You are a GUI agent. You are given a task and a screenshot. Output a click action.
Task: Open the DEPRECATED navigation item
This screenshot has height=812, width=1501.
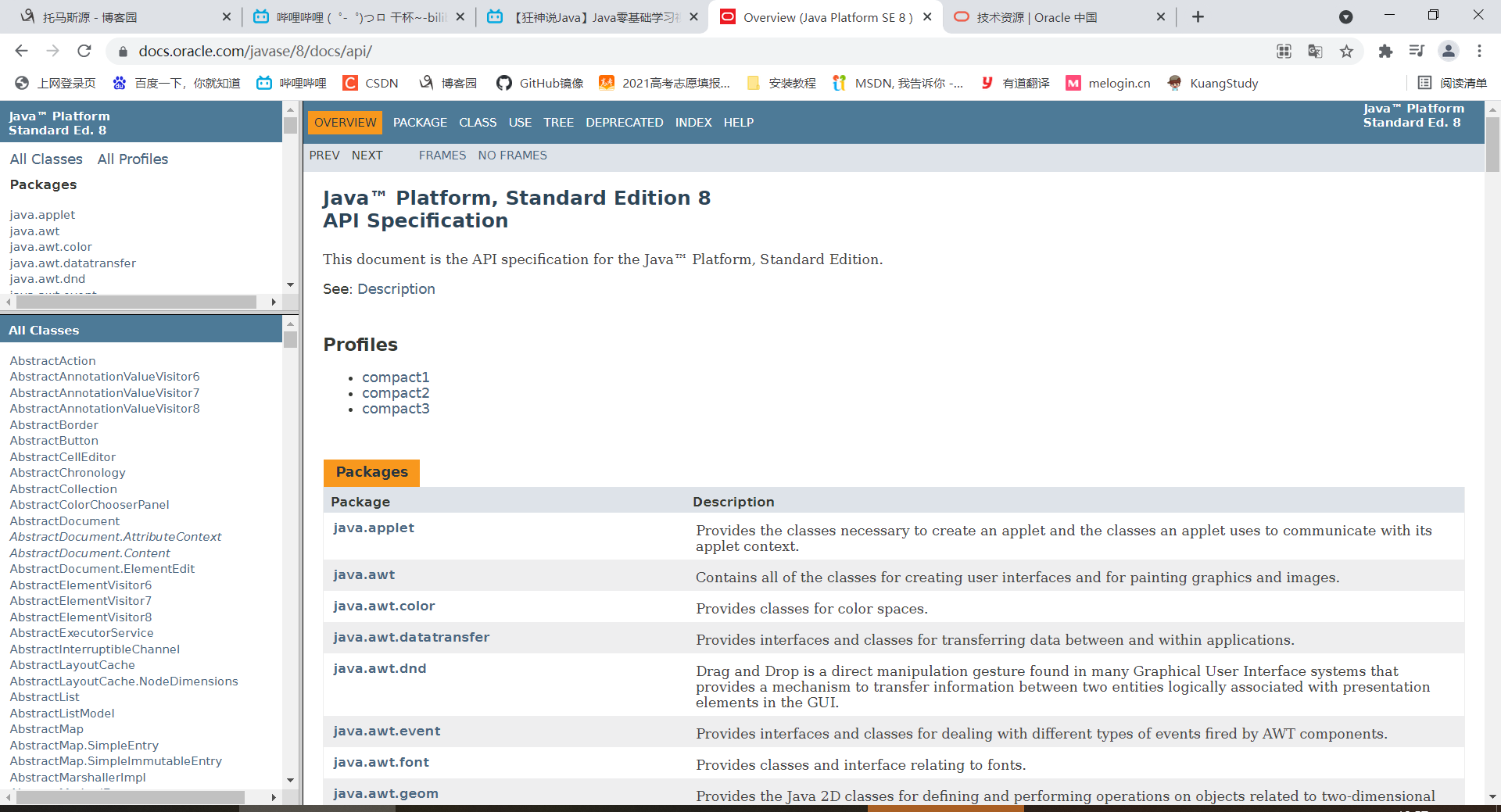coord(624,122)
